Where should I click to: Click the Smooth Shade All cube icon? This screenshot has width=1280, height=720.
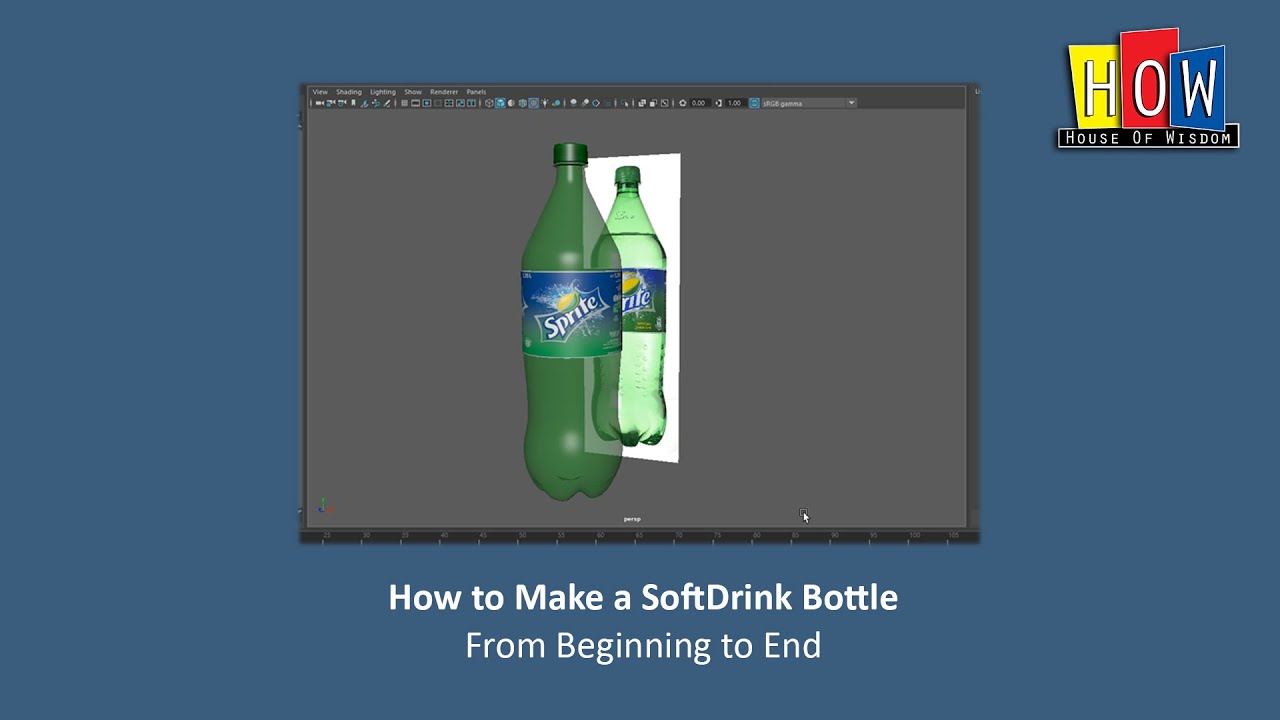[x=500, y=103]
